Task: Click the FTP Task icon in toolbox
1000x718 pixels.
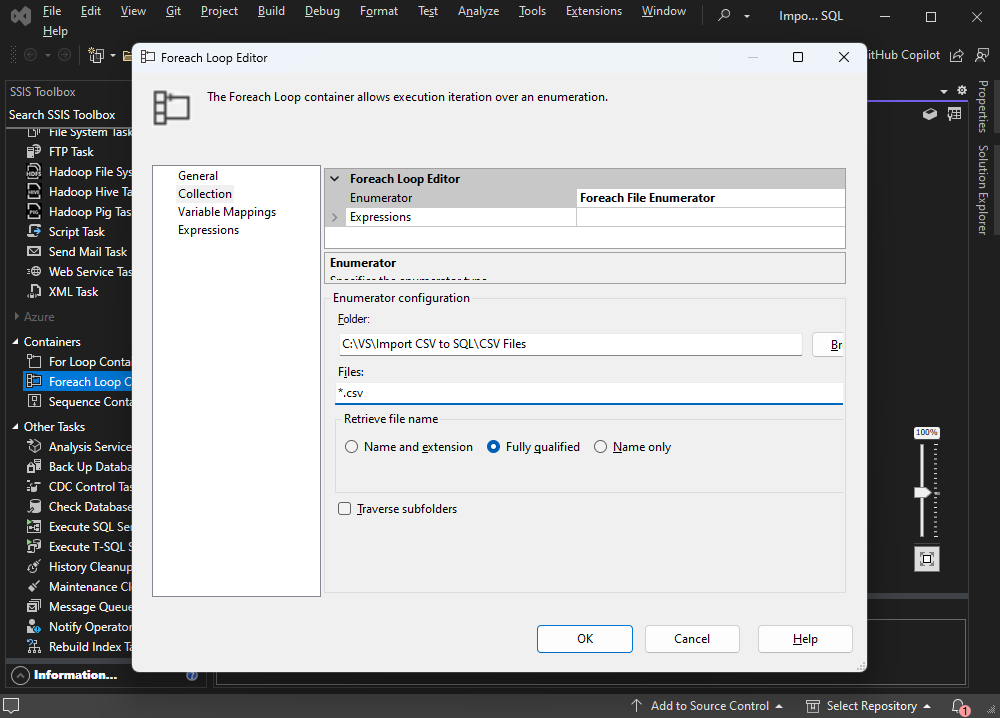Action: click(34, 152)
